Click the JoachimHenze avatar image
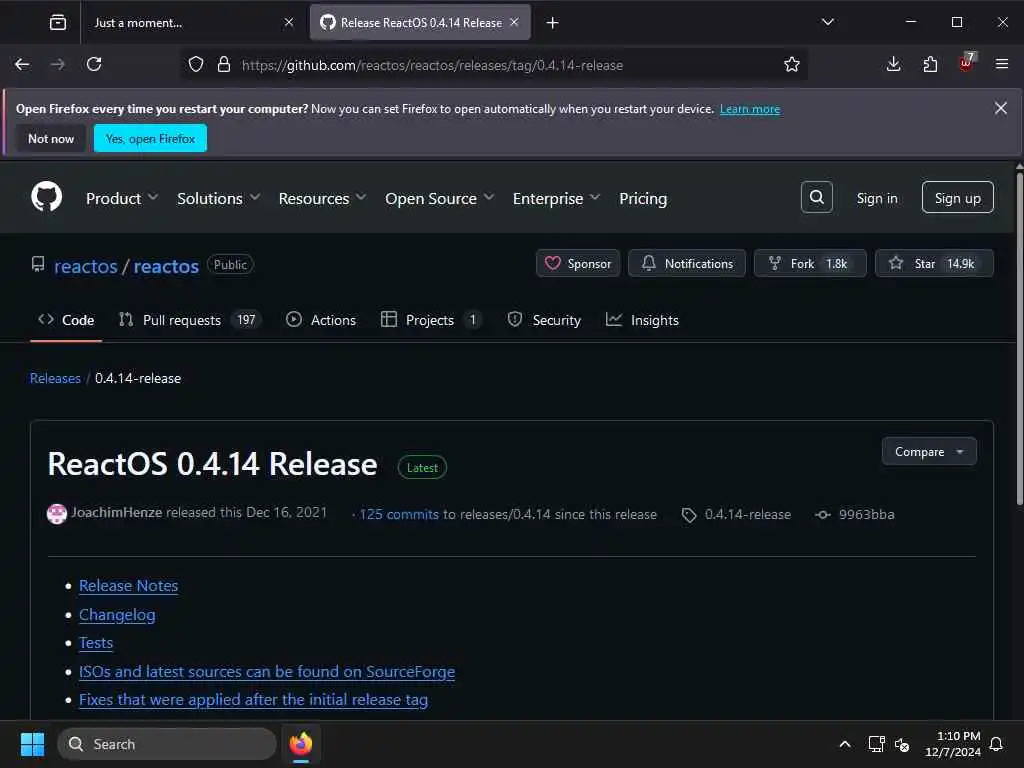 tap(57, 514)
